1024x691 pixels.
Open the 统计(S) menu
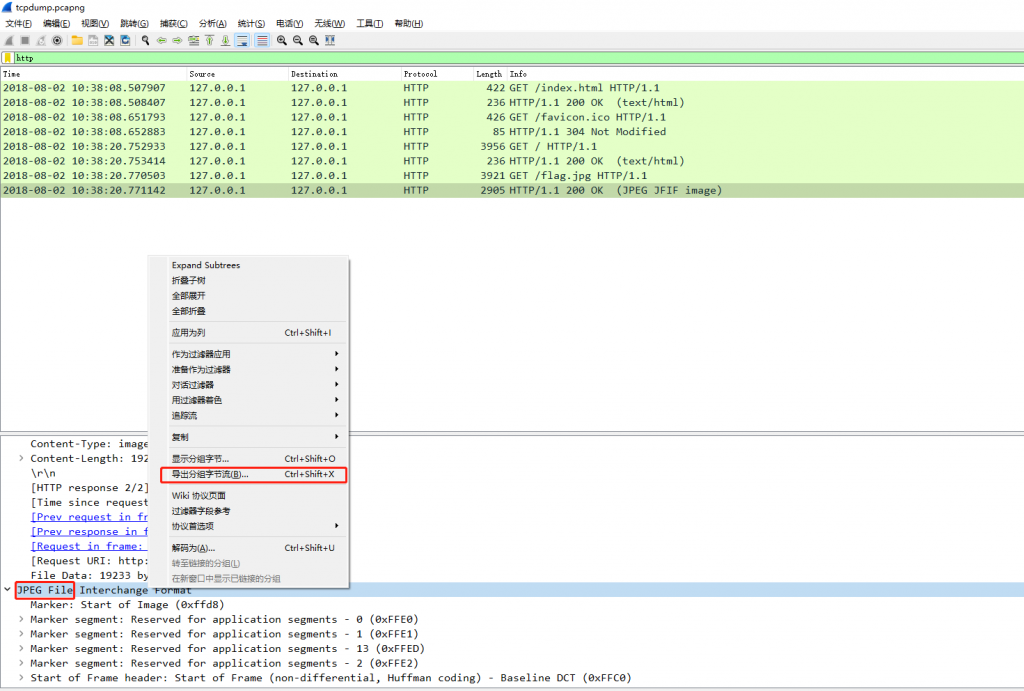point(251,24)
